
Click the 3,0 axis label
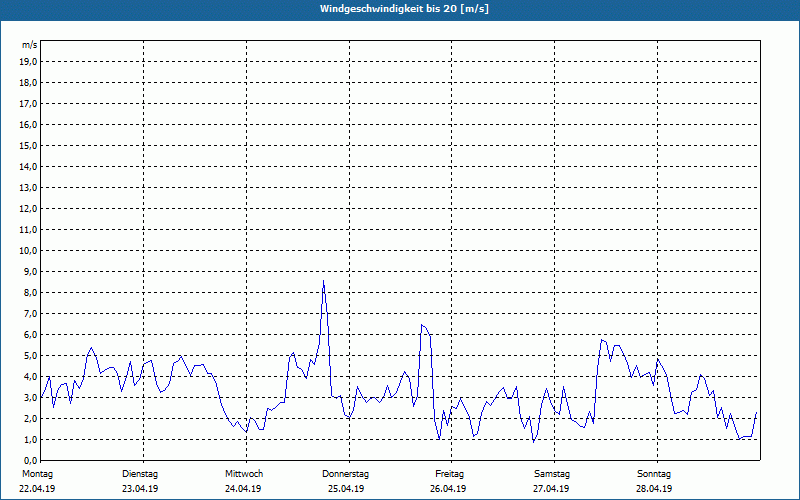point(31,397)
